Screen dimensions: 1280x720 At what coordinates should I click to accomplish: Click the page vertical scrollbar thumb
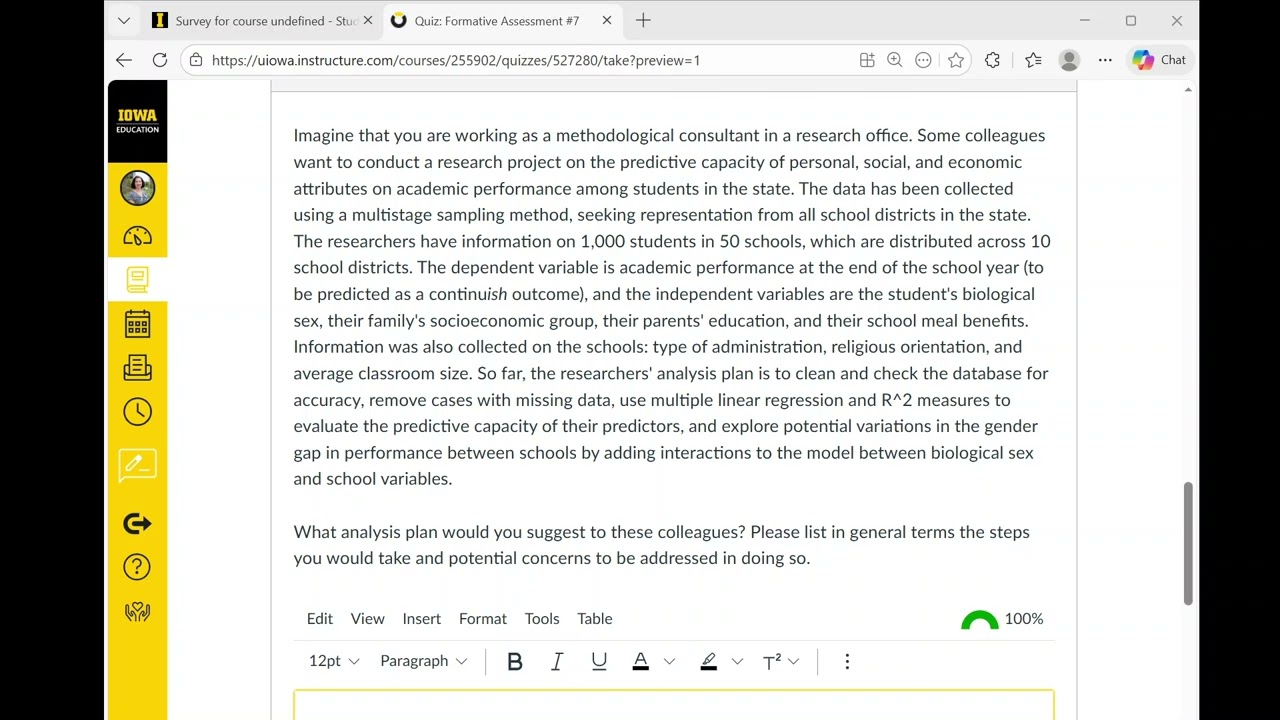1188,543
